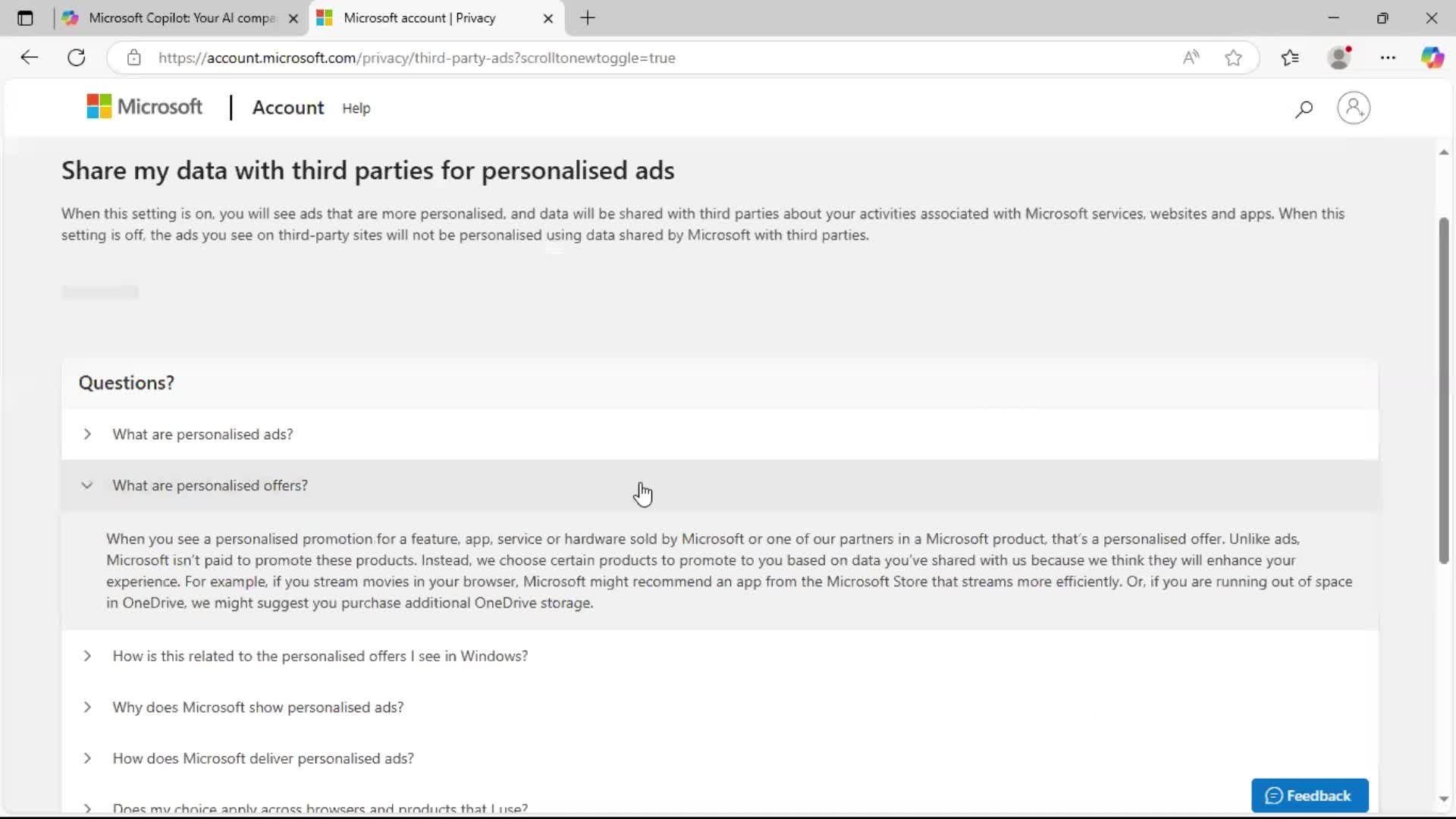Open Settings and more ellipsis menu

(x=1388, y=58)
